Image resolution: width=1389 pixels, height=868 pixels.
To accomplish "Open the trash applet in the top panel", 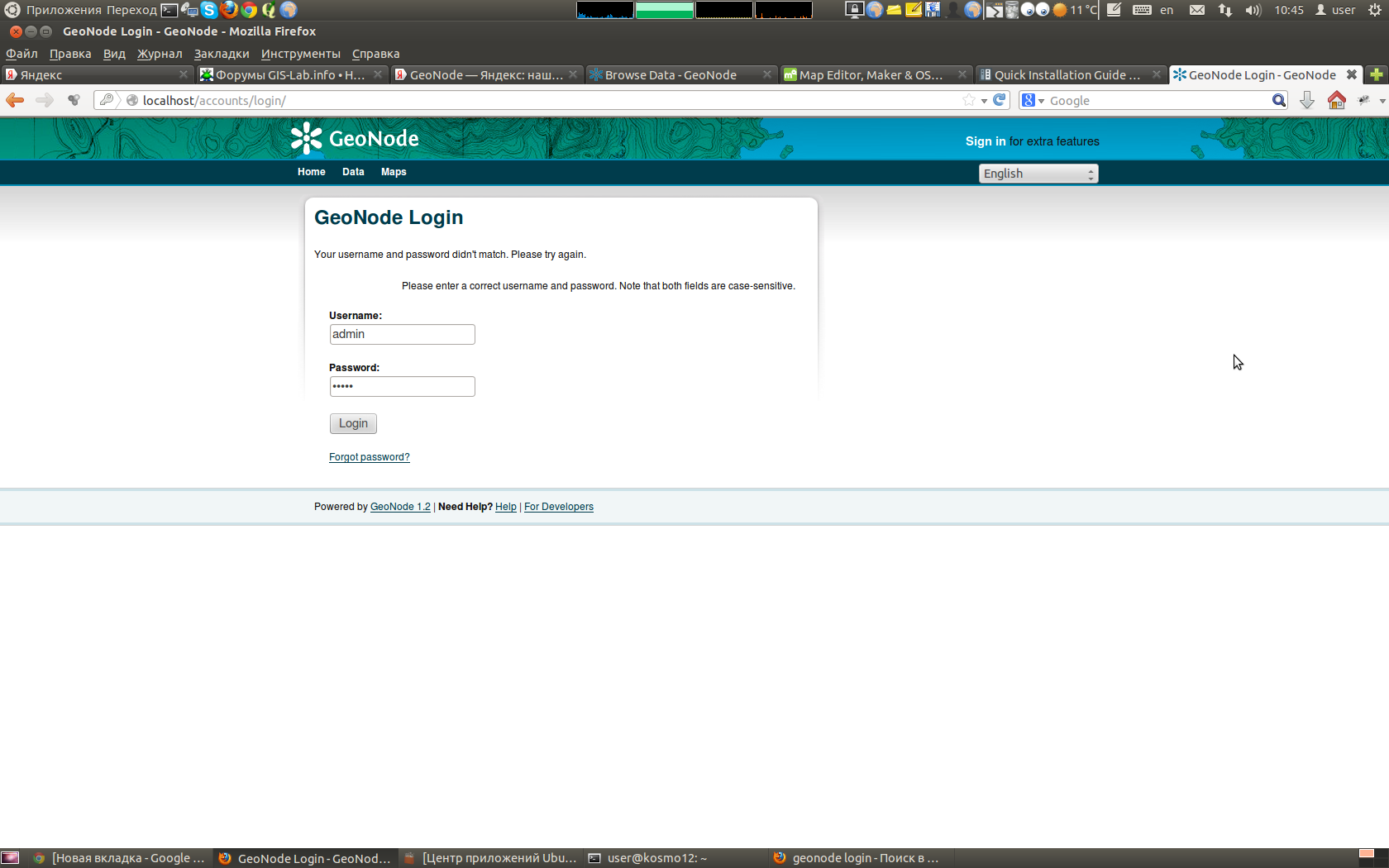I will coord(1012,10).
